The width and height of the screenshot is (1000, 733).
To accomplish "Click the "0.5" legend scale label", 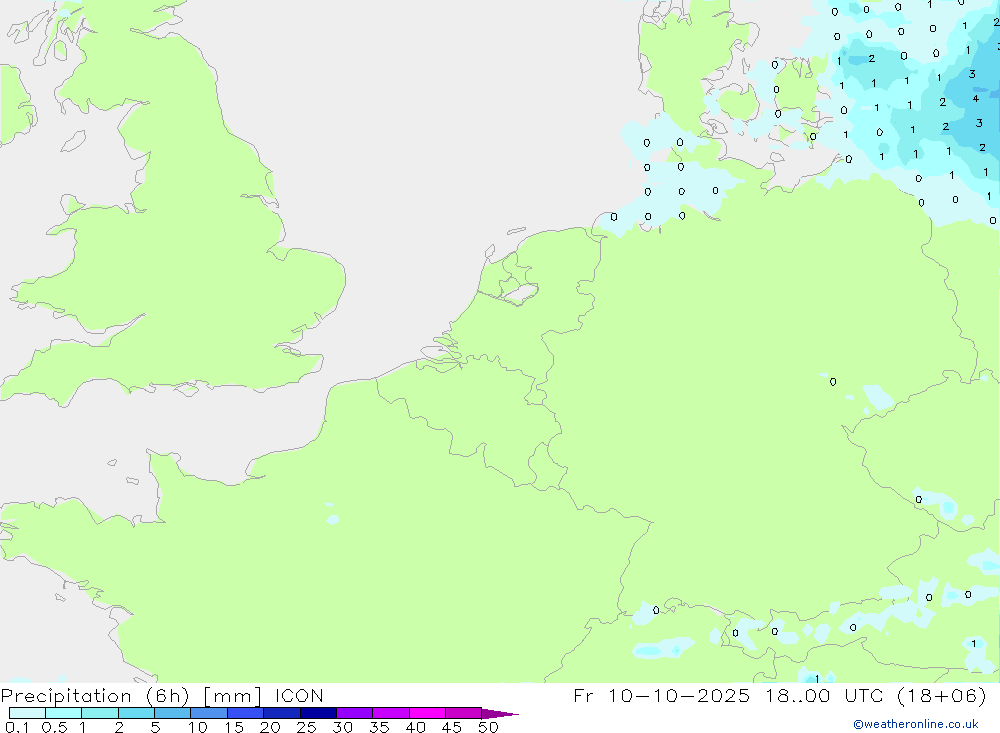I will 54,727.
